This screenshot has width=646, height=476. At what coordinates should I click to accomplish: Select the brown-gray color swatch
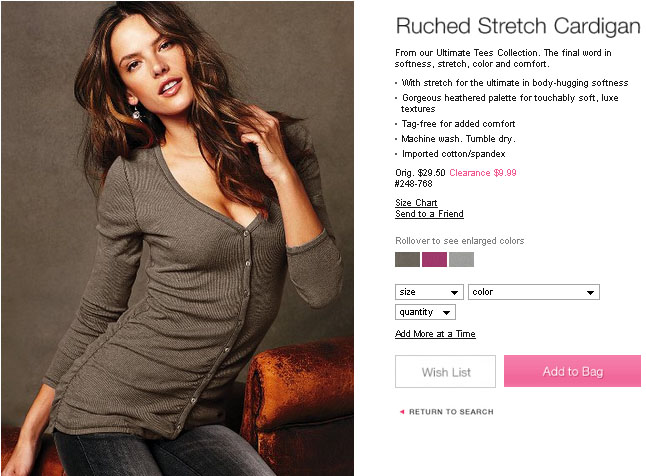(x=407, y=260)
